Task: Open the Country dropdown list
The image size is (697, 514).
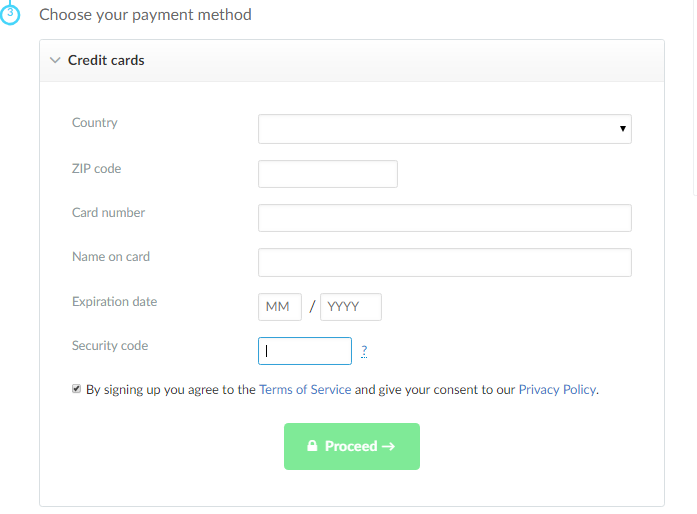Action: (x=445, y=129)
